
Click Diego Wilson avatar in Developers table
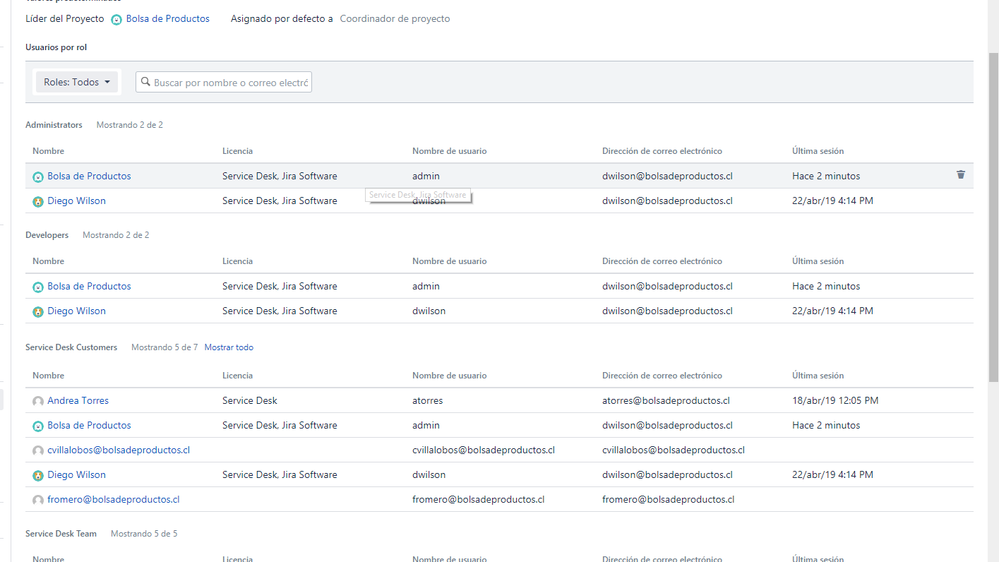[38, 312]
